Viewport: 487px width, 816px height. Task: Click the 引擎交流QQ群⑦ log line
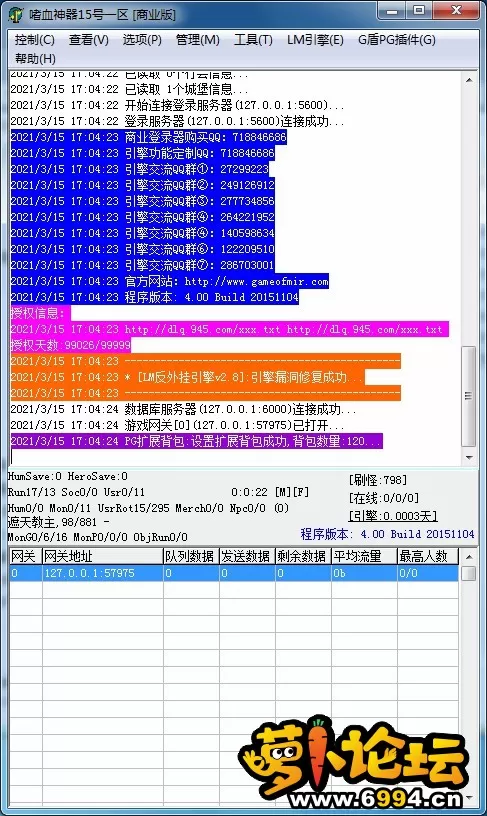point(143,265)
